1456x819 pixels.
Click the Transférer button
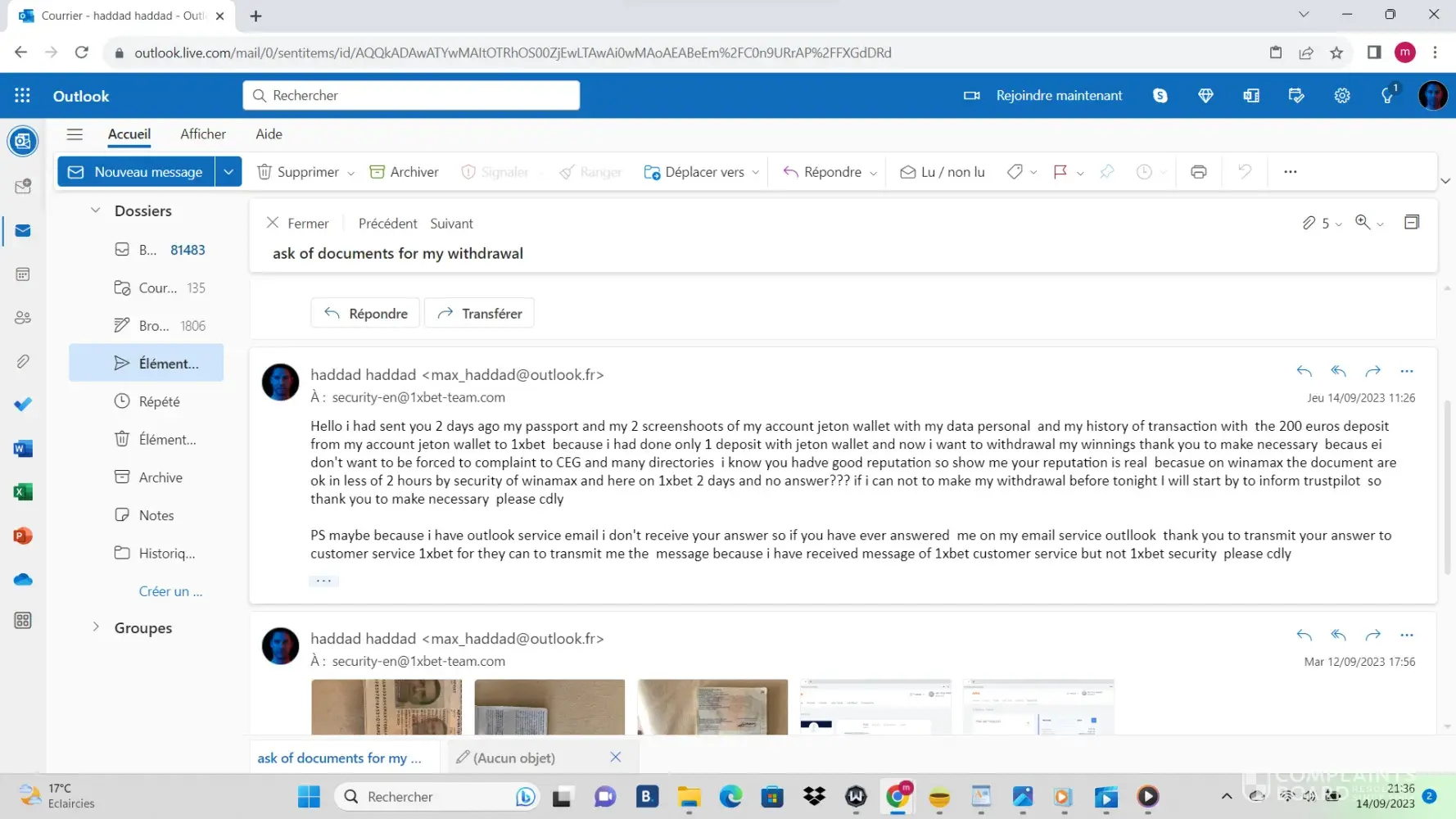point(479,314)
